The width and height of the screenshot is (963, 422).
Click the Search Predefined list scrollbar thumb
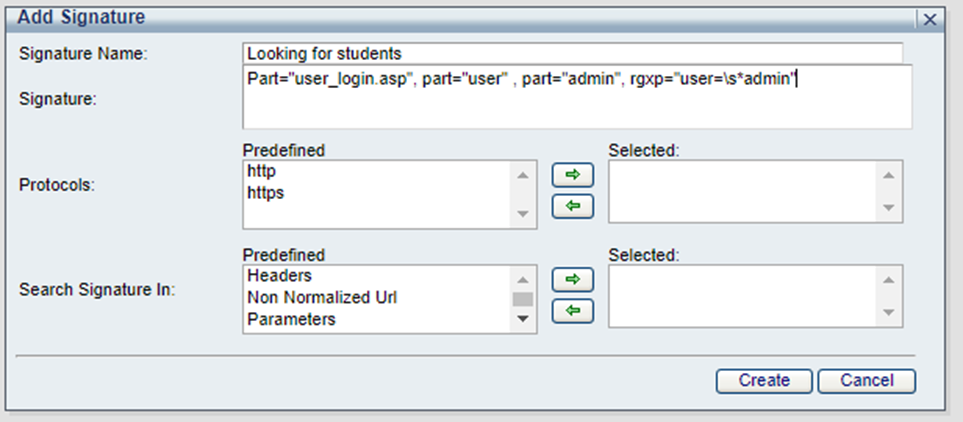click(x=523, y=299)
